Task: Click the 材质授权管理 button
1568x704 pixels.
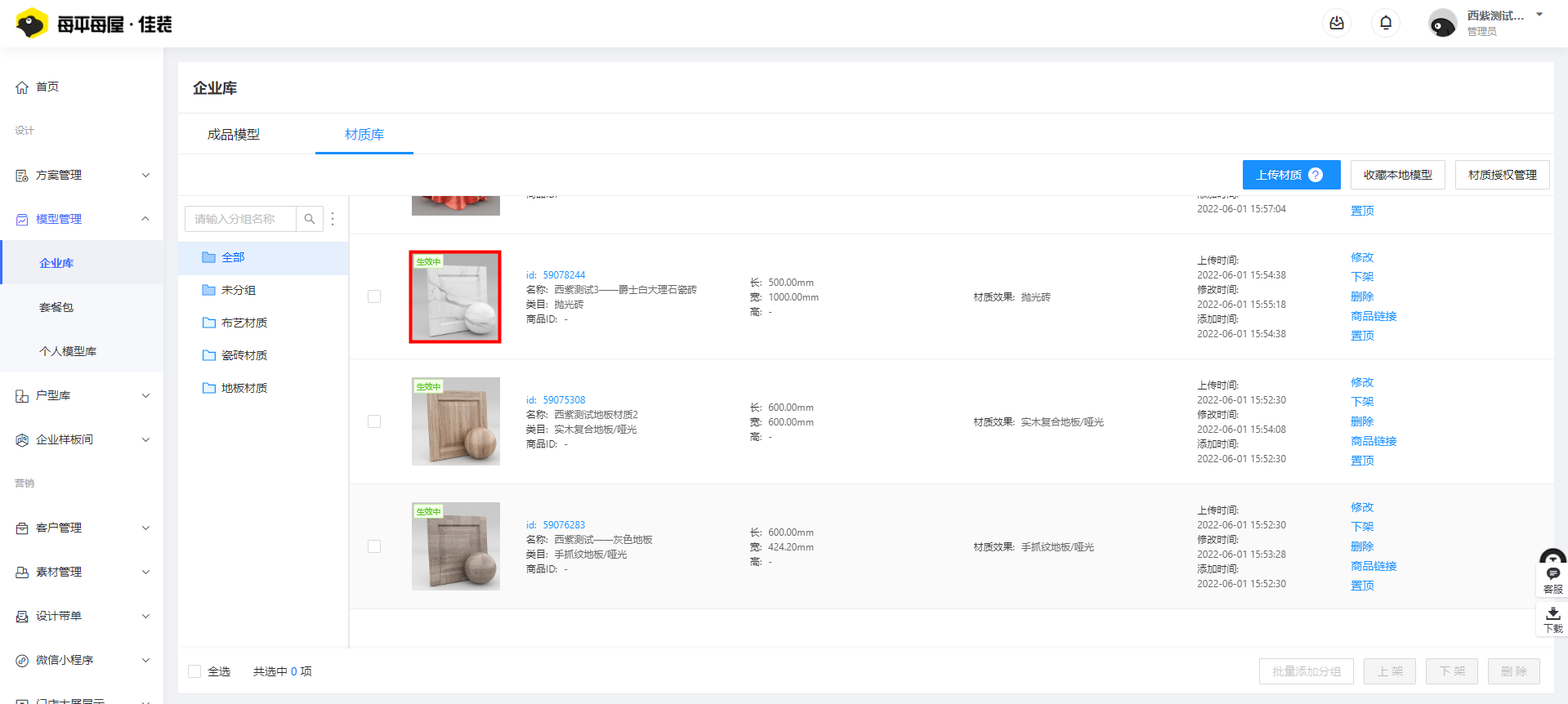Action: coord(1503,175)
